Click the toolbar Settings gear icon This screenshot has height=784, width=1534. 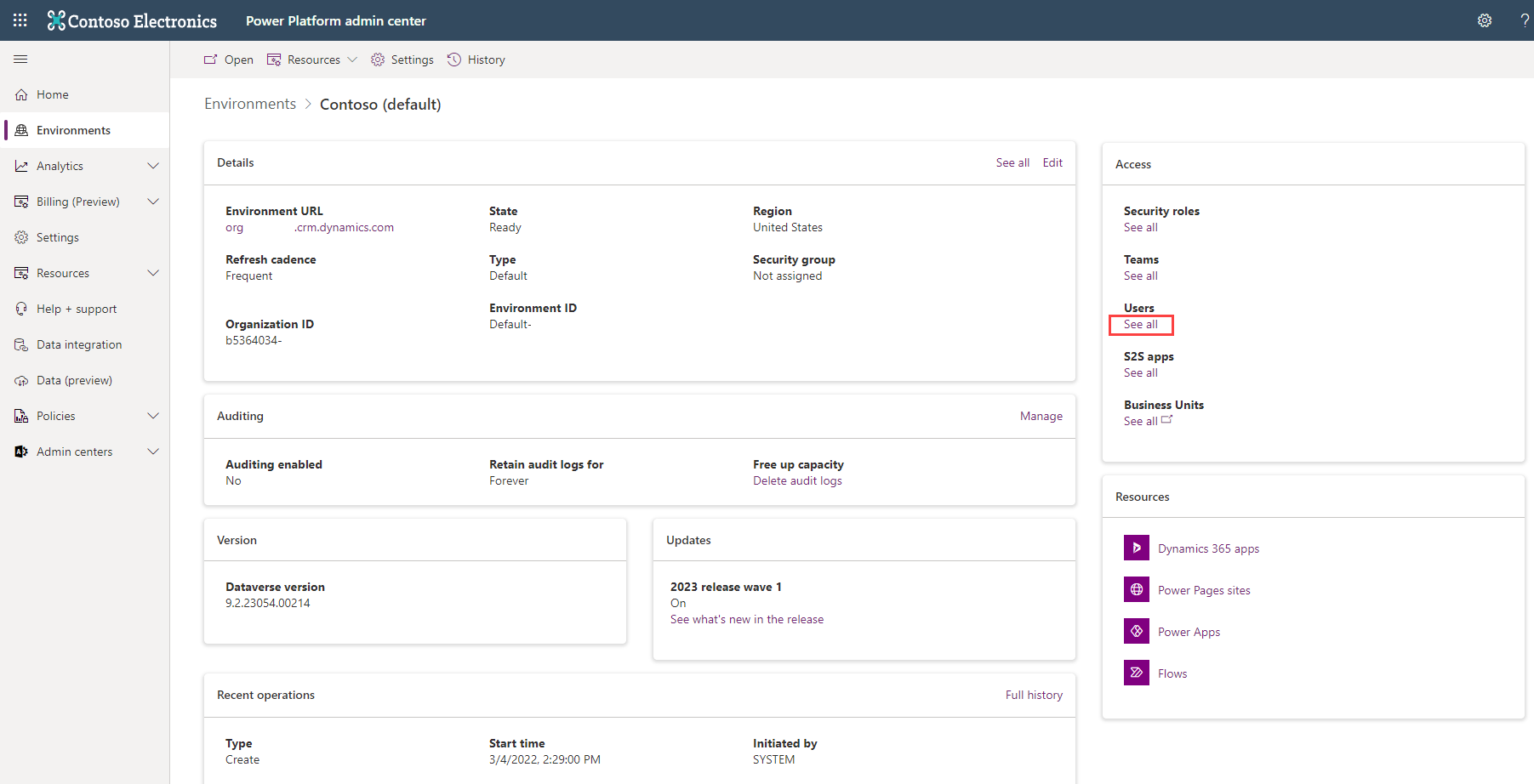[x=378, y=60]
